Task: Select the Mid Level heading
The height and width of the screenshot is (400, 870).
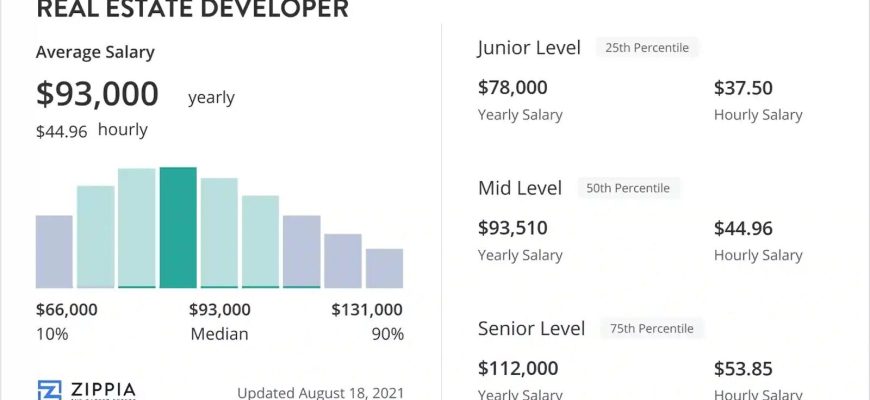Action: 520,188
